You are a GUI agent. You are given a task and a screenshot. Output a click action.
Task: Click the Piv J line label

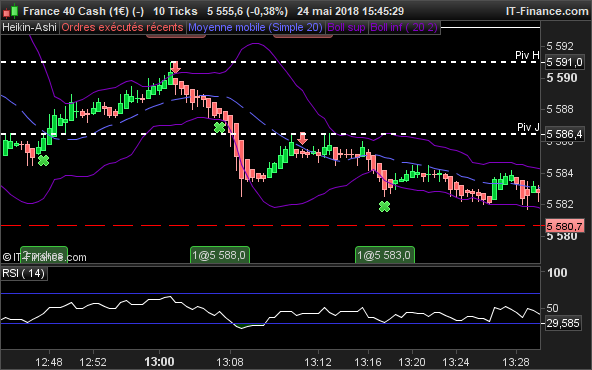(528, 127)
